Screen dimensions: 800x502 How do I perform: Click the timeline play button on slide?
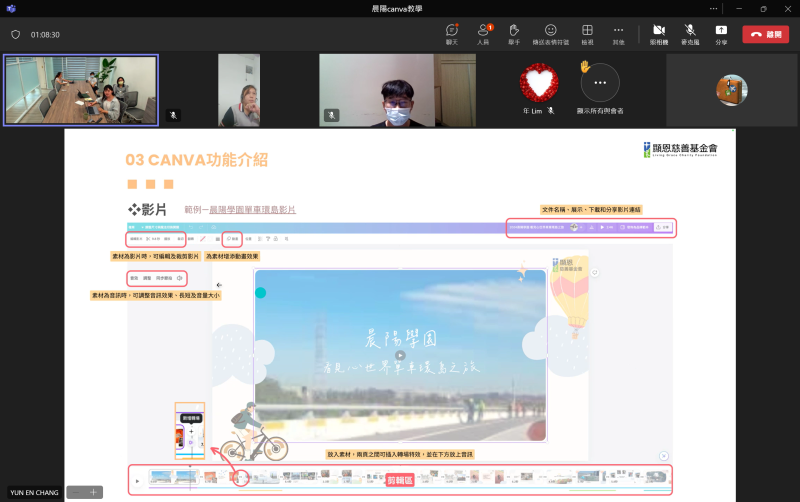coord(137,481)
